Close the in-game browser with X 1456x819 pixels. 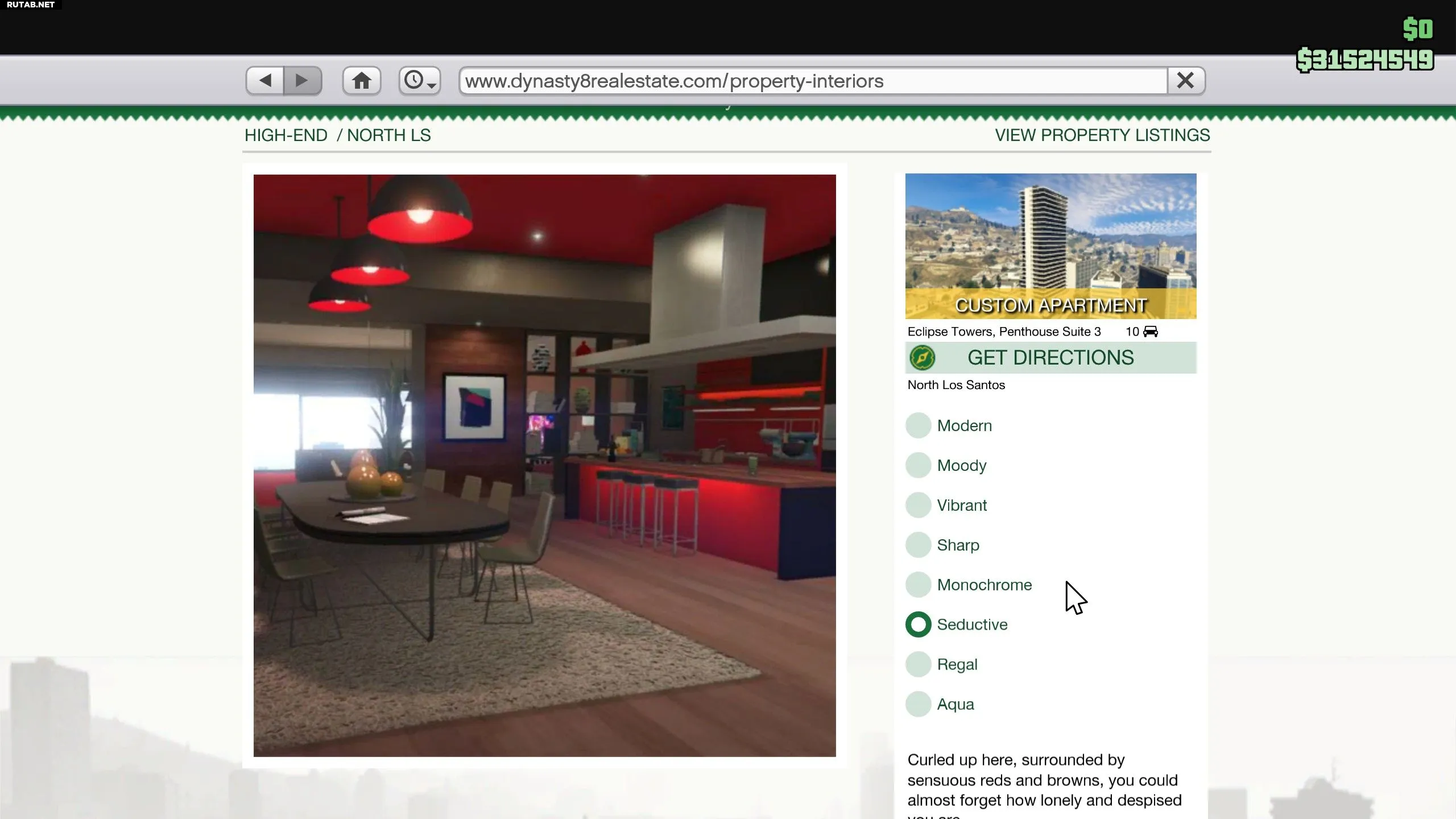click(1186, 80)
